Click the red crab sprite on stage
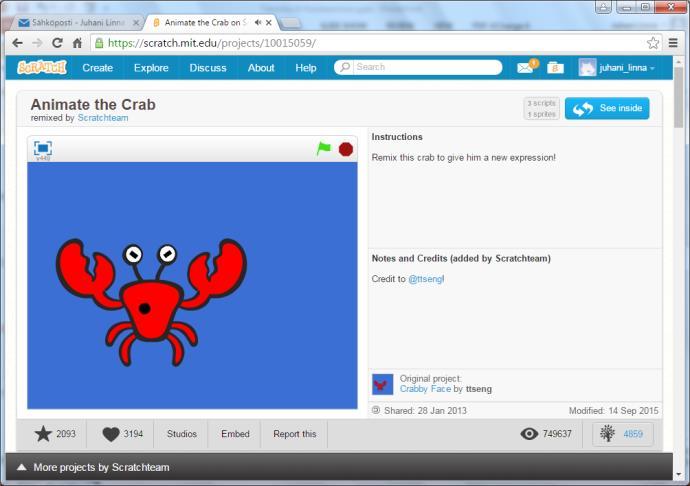This screenshot has width=690, height=486. pos(151,302)
